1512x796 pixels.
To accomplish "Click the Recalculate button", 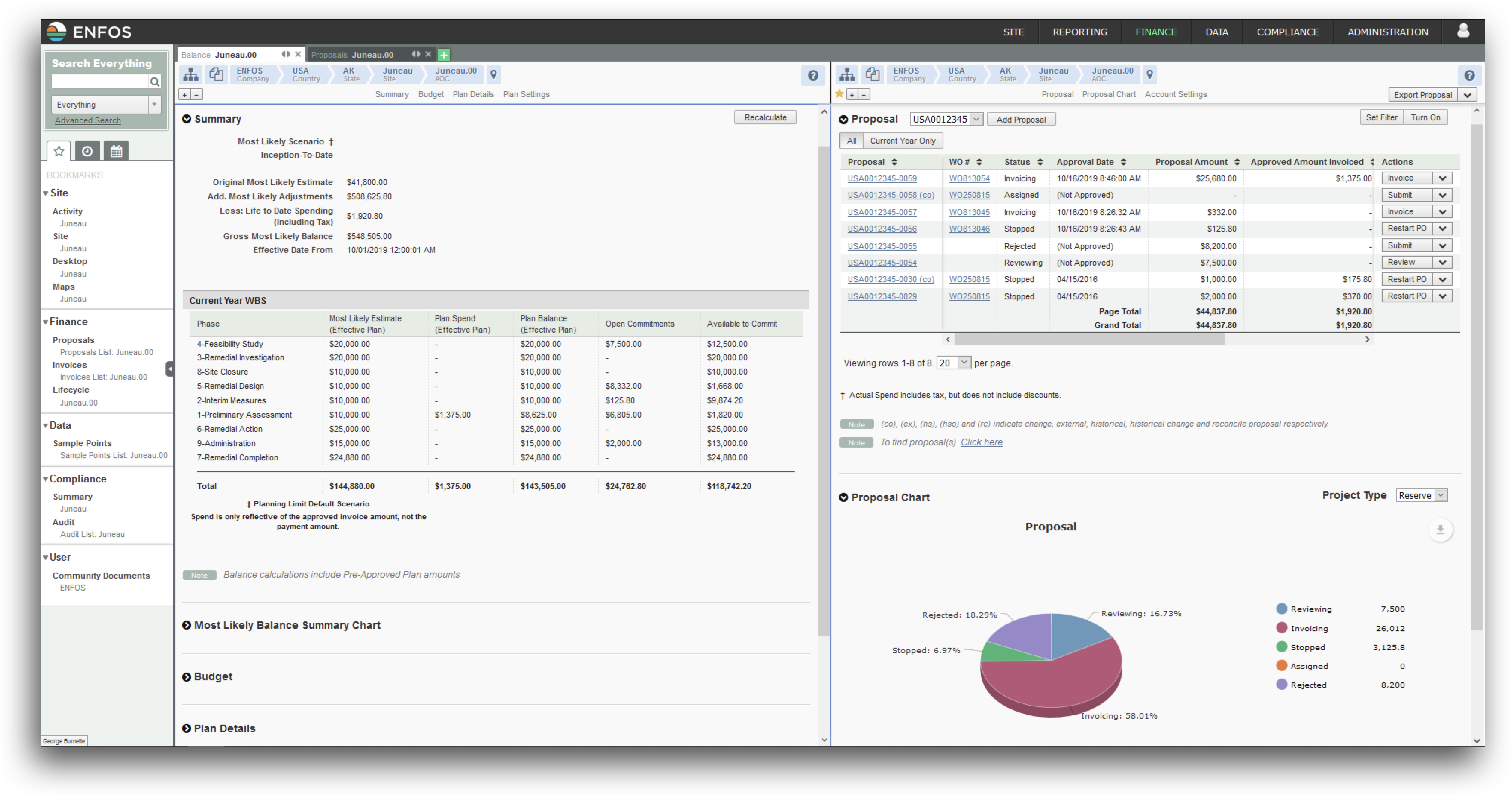I will tap(765, 117).
